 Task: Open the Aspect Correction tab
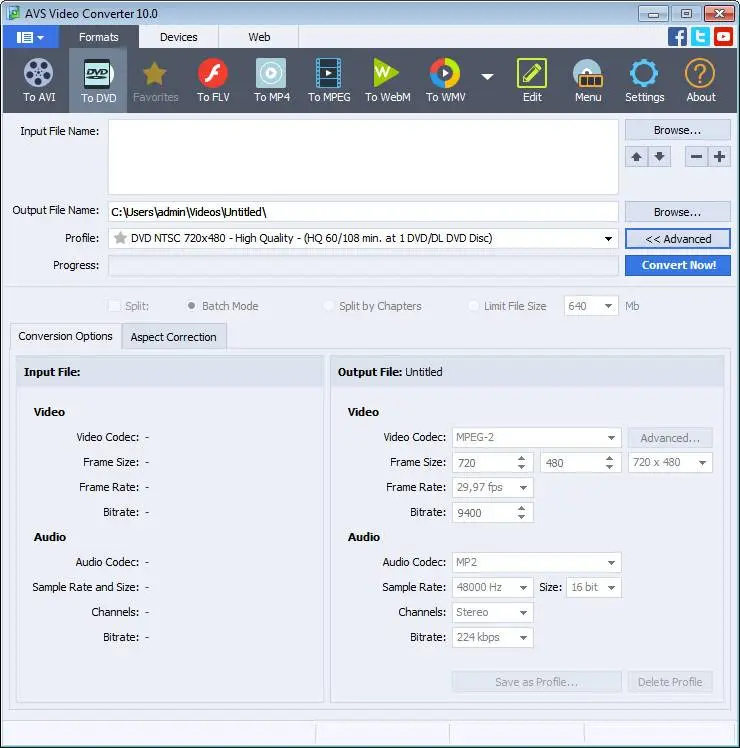coord(173,337)
